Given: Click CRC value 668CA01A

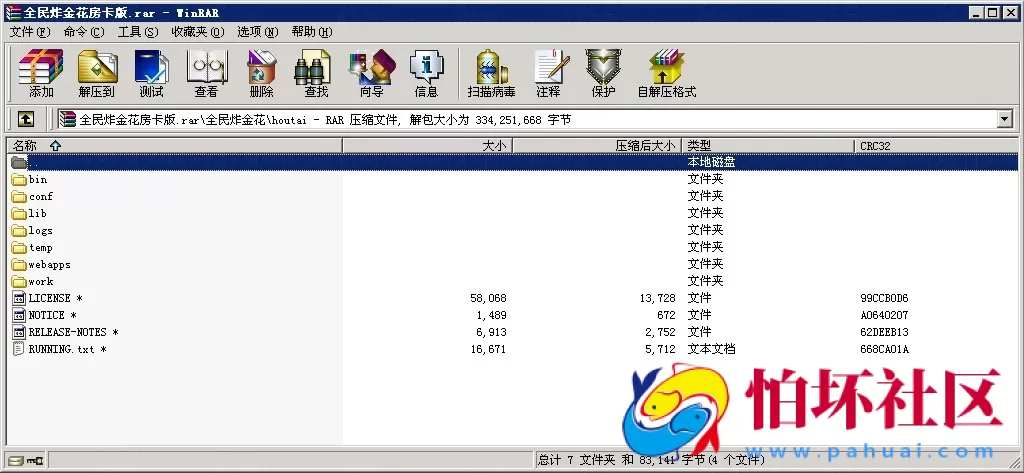Looking at the screenshot, I should [x=884, y=350].
